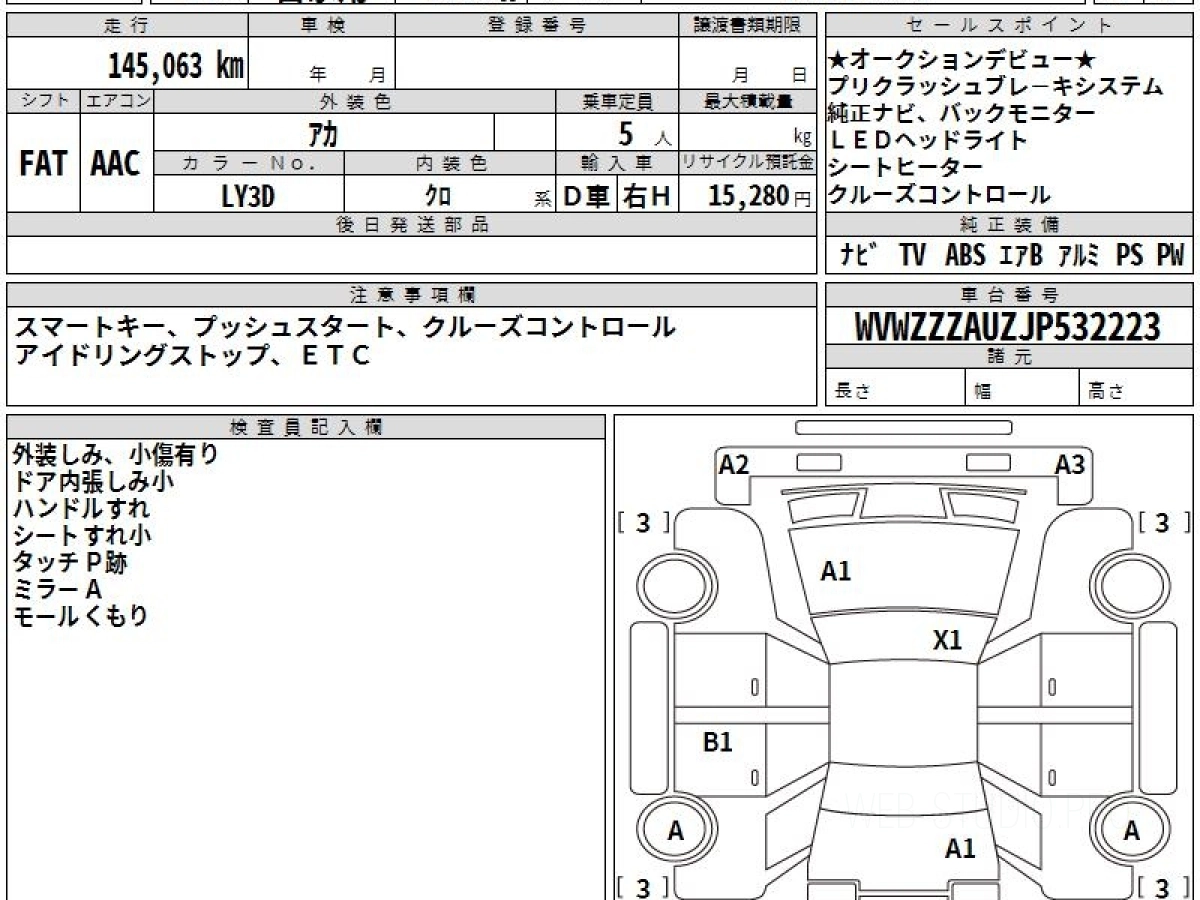Viewport: 1200px width, 900px height.
Task: Select the 後日発送部品 header
Action: pyautogui.click(x=411, y=225)
